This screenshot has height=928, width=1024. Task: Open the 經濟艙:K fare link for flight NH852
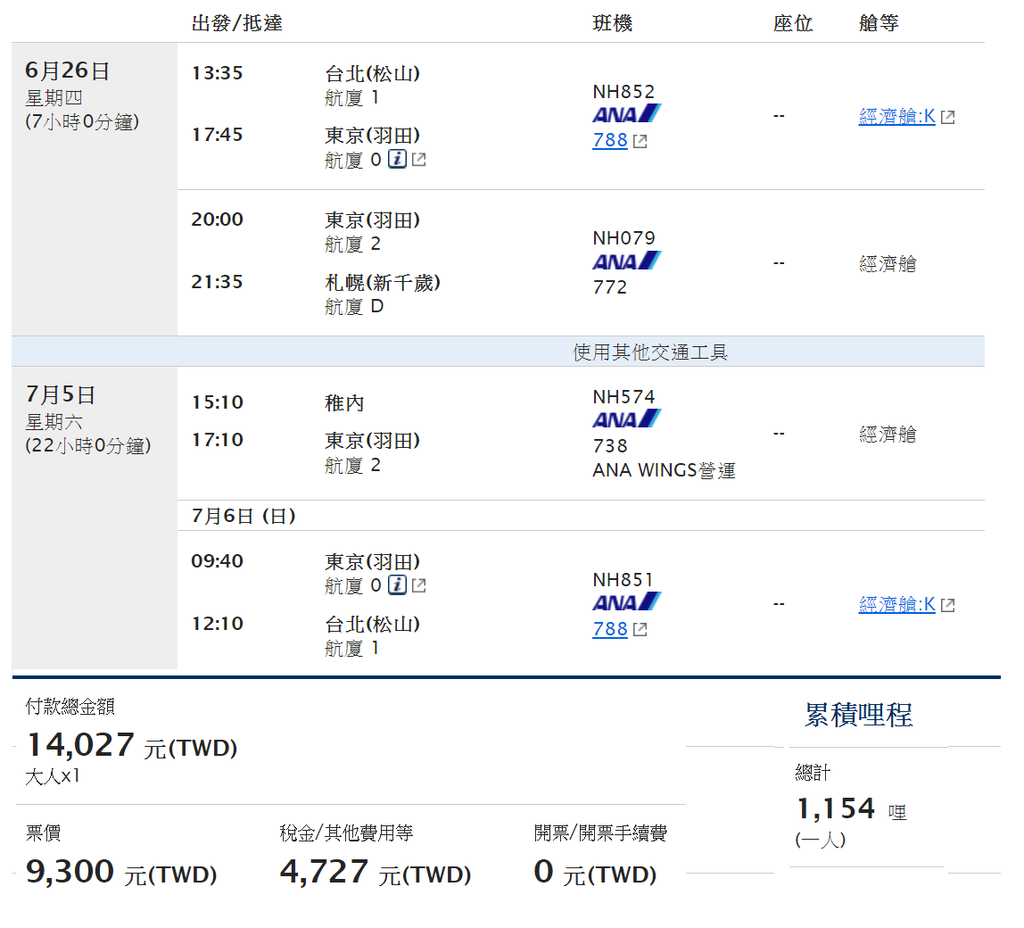[x=896, y=116]
